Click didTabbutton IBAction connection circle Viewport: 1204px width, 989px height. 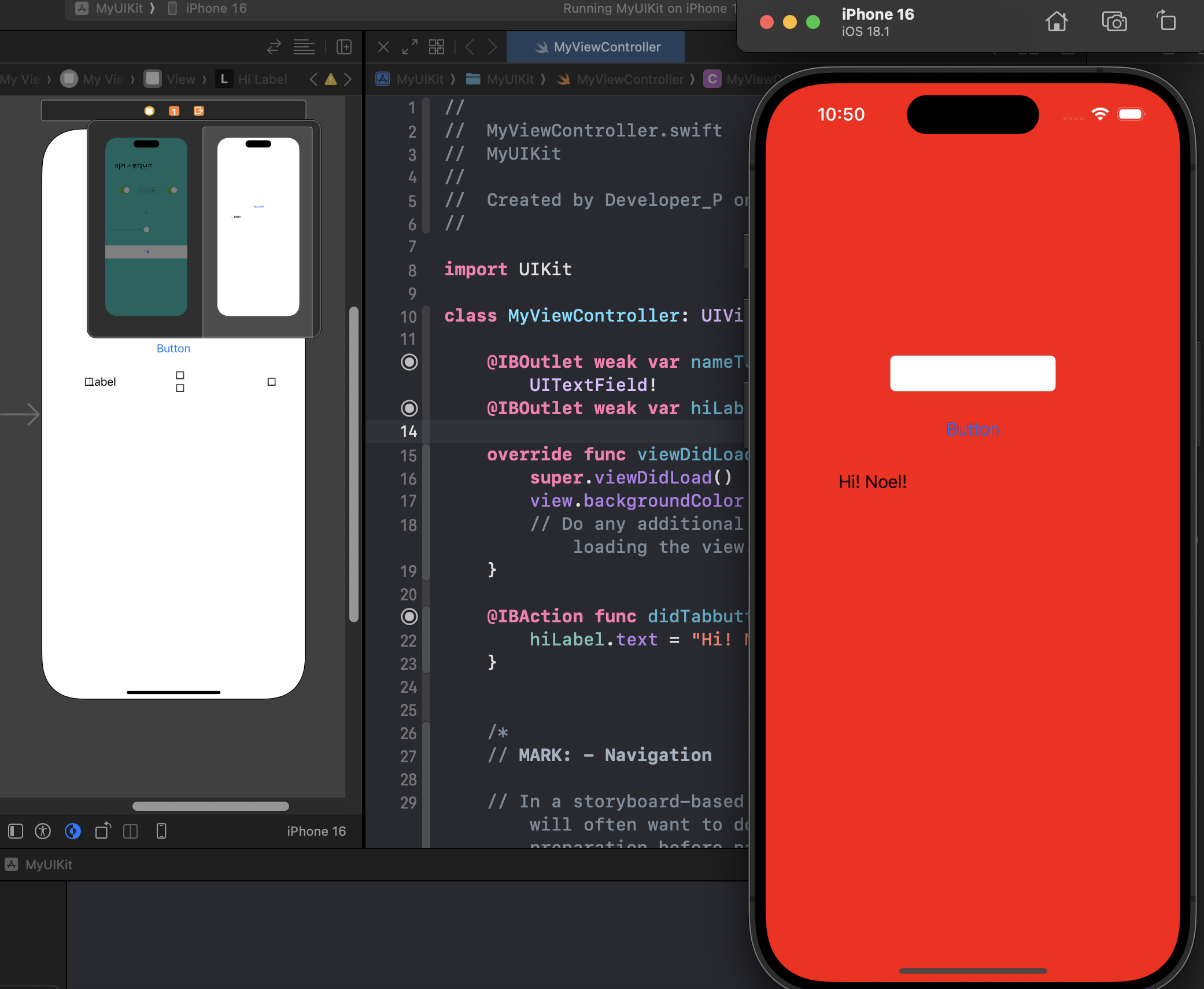coord(409,617)
